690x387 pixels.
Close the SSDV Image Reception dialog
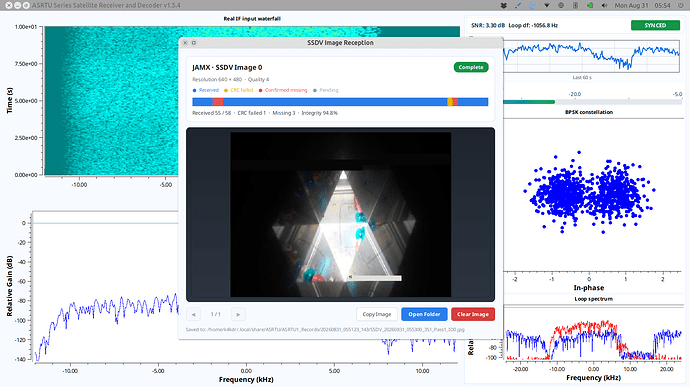(x=185, y=43)
